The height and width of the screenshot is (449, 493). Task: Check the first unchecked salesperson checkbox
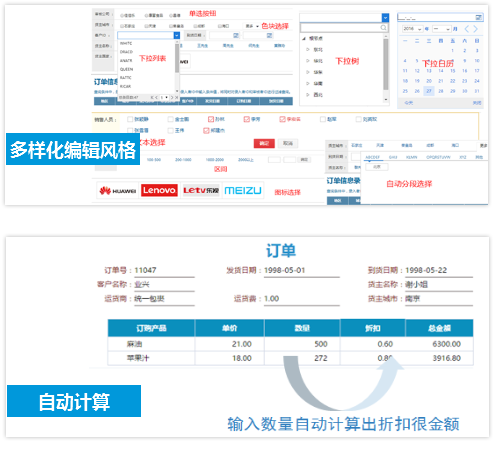pos(130,119)
